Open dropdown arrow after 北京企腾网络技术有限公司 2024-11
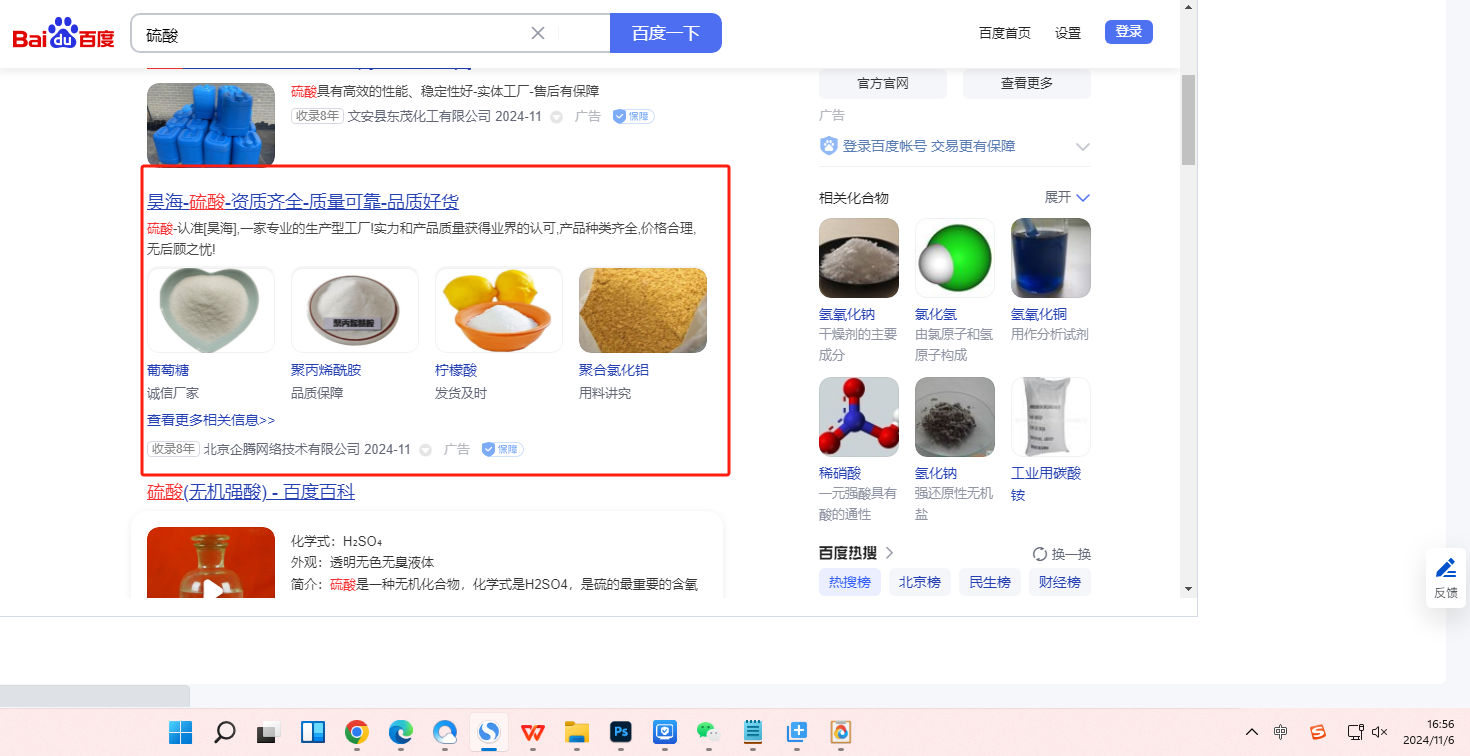Viewport: 1470px width, 756px height. click(425, 450)
